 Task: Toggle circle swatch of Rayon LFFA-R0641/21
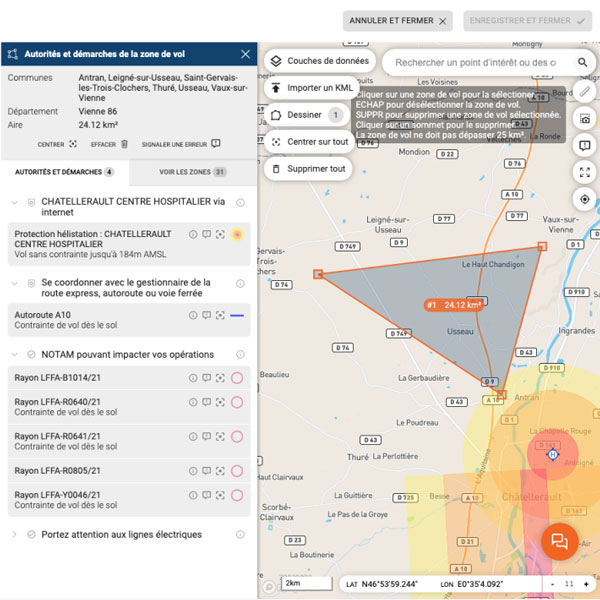tap(237, 436)
